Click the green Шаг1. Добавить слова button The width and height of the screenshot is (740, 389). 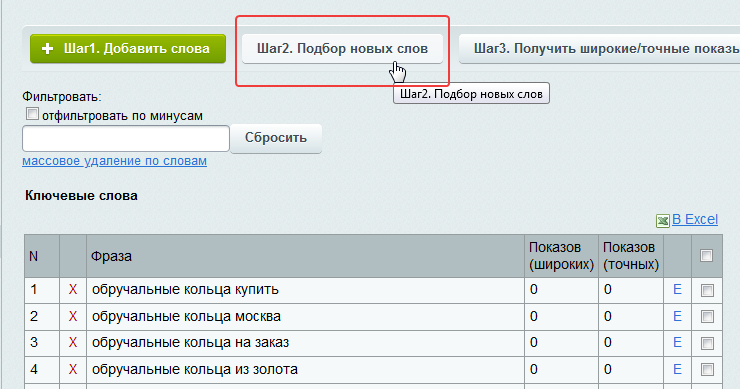[128, 49]
